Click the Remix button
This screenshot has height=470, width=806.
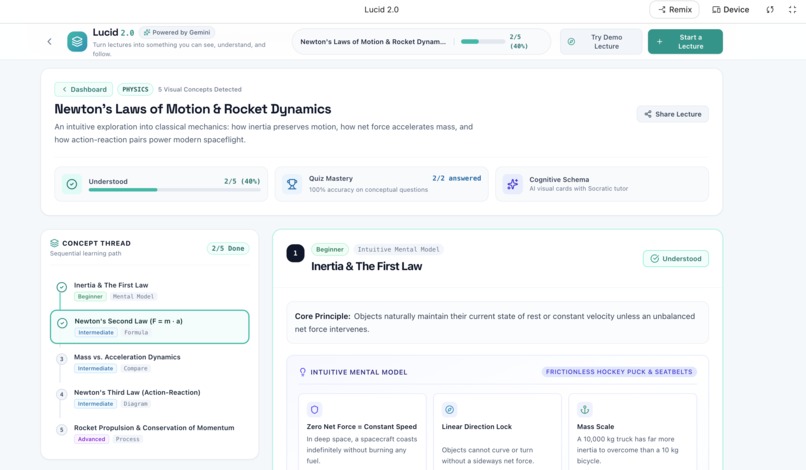[x=674, y=9]
